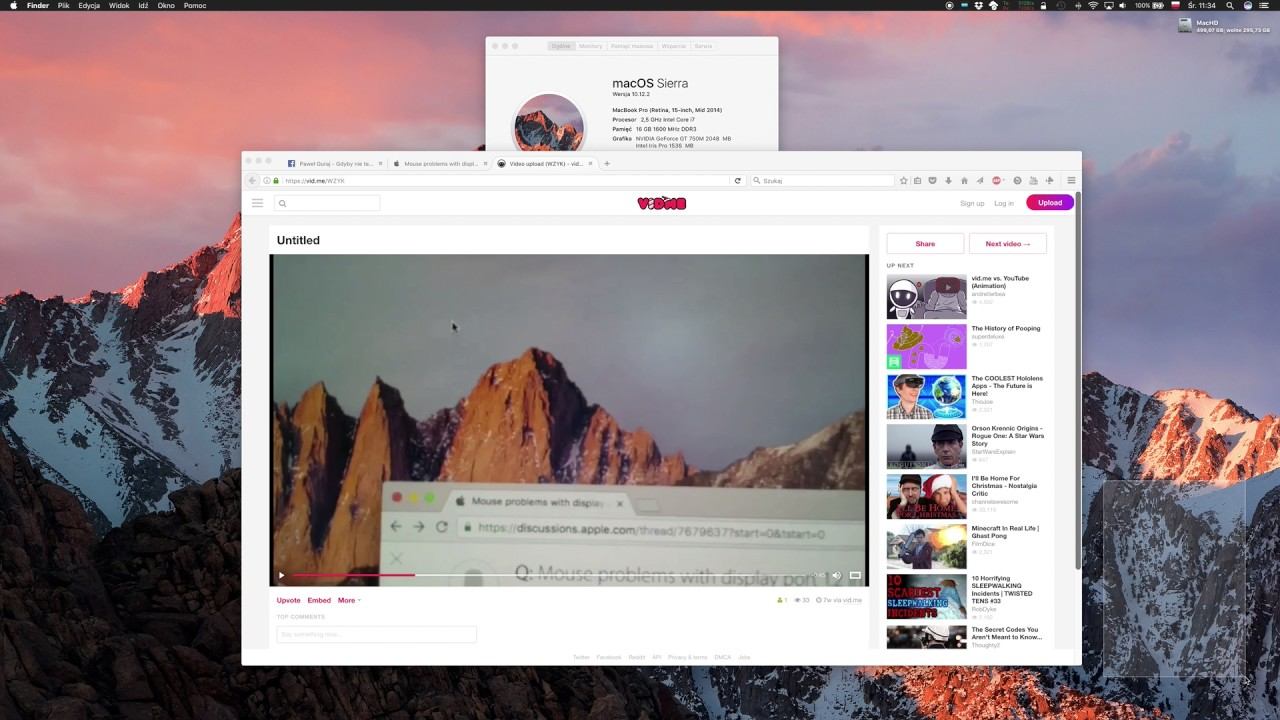The height and width of the screenshot is (720, 1280).
Task: Select the Monitory tab in About This Mac
Action: [590, 46]
